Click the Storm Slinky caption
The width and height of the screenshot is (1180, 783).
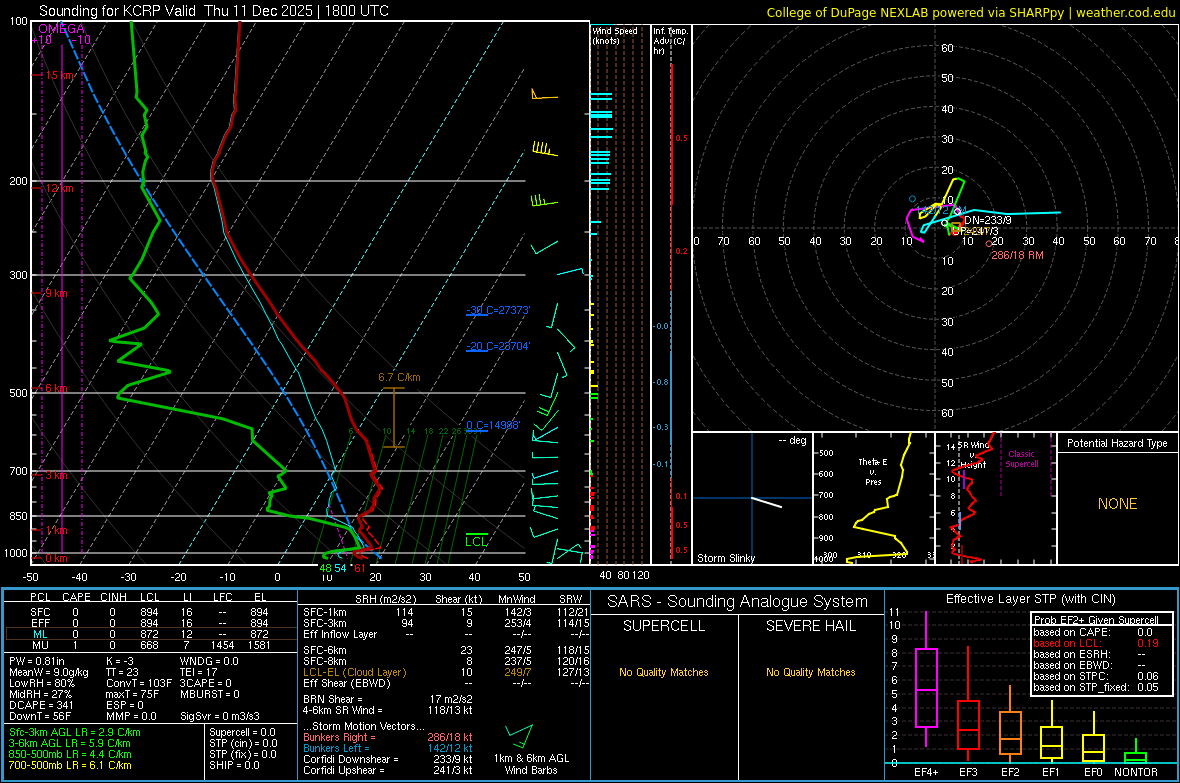[x=725, y=558]
